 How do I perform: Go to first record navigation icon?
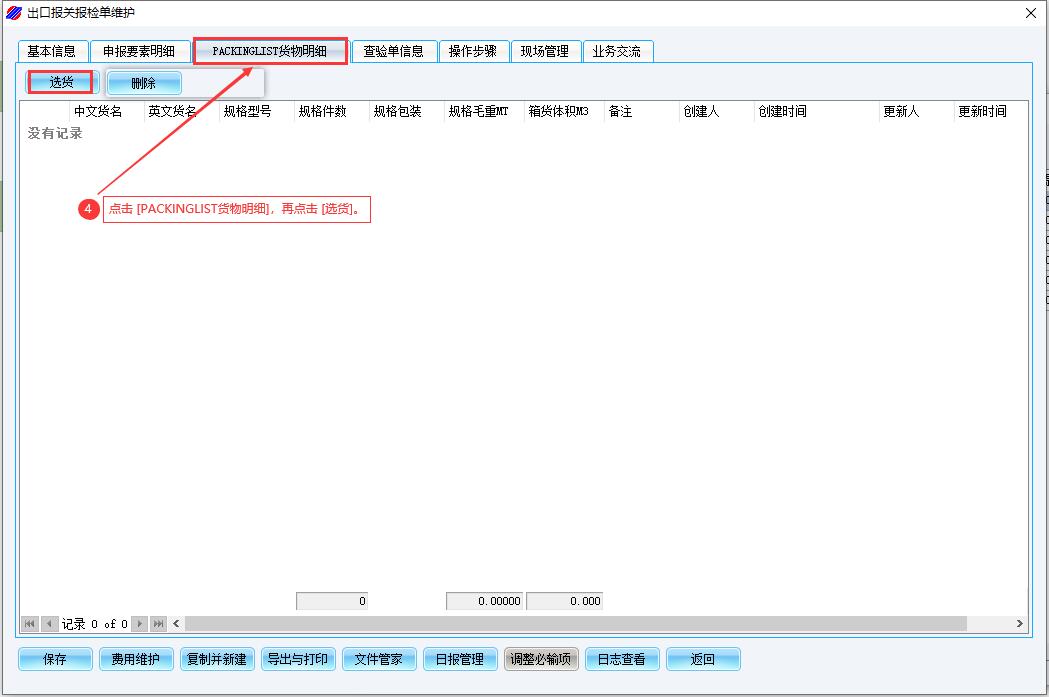(x=30, y=624)
